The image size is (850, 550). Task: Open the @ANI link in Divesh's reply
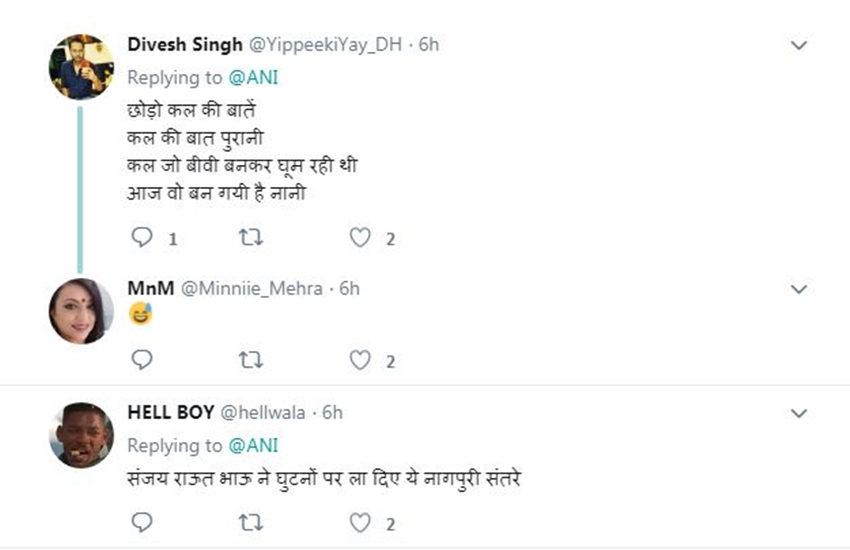[x=253, y=77]
